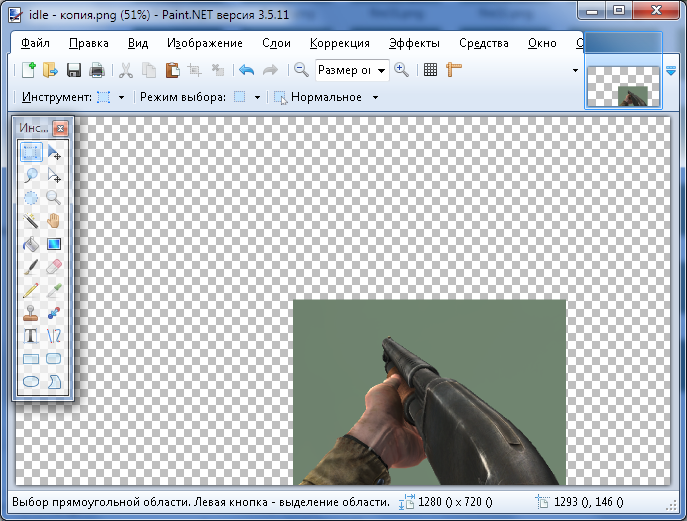Click the Zoom In magnifier button
Viewport: 687px width, 521px height.
(x=401, y=70)
